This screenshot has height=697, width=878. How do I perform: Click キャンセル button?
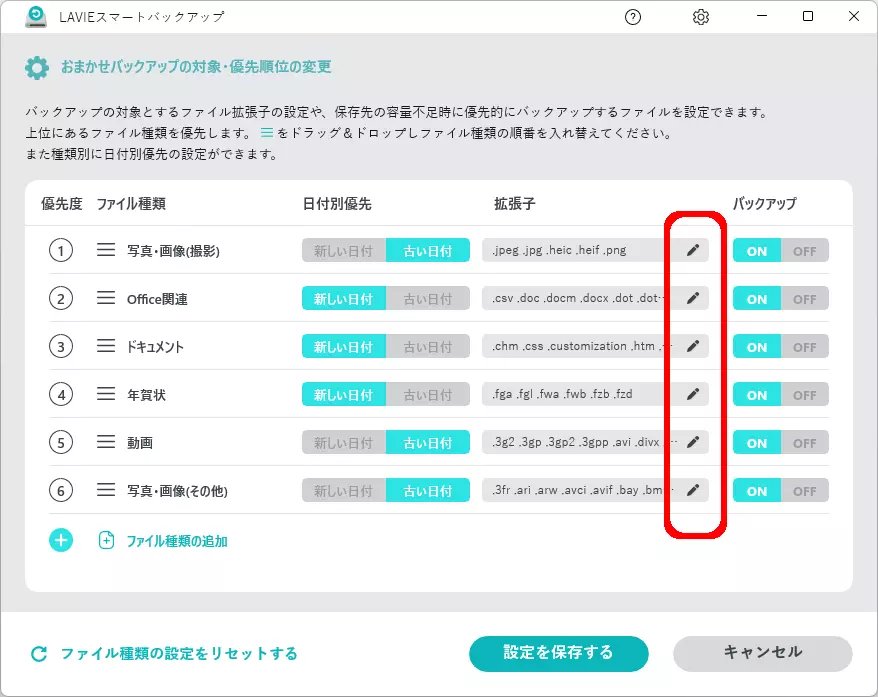click(763, 653)
